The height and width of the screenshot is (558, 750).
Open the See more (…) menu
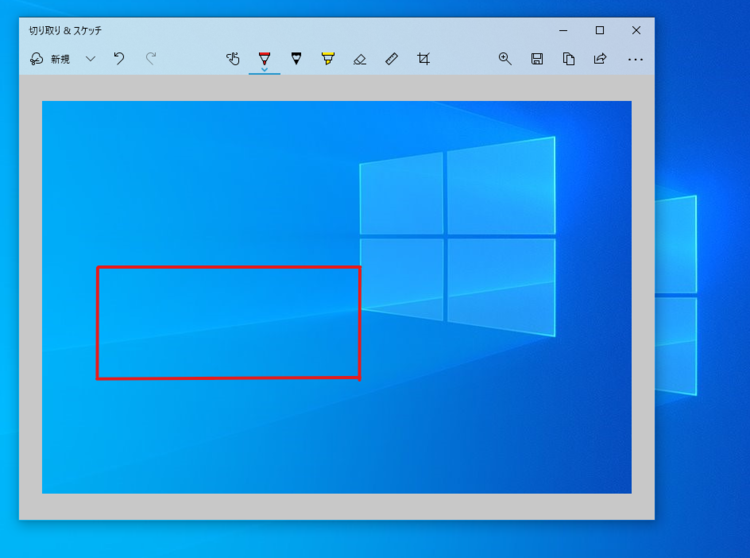click(x=635, y=59)
